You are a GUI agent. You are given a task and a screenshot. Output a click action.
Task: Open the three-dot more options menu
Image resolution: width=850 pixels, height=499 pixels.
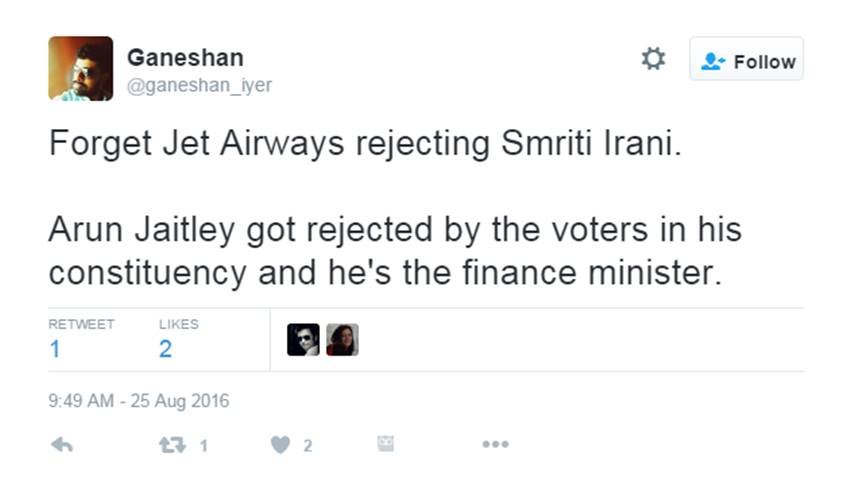pos(495,445)
